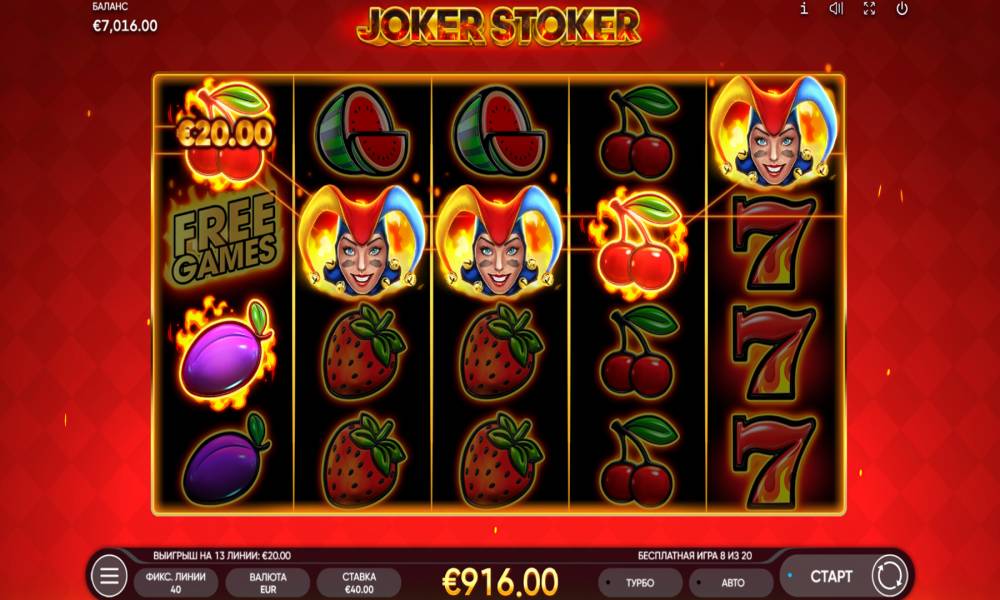The width and height of the screenshot is (1000, 600).
Task: Toggle the Авто autoplay mode
Action: (x=732, y=583)
